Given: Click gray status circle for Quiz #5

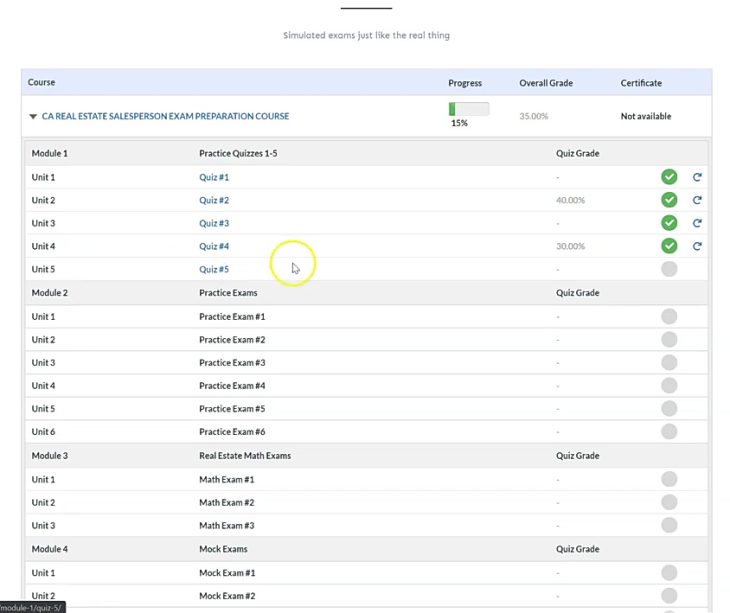Looking at the screenshot, I should 669,269.
